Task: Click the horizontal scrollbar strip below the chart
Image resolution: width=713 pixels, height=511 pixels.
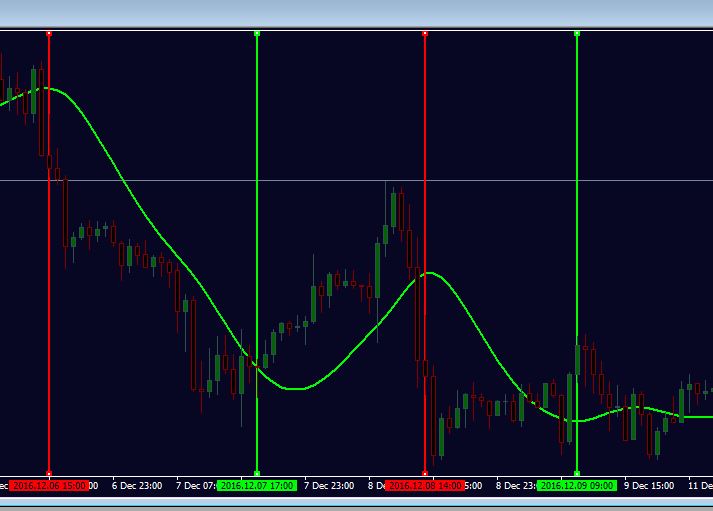Action: click(356, 502)
